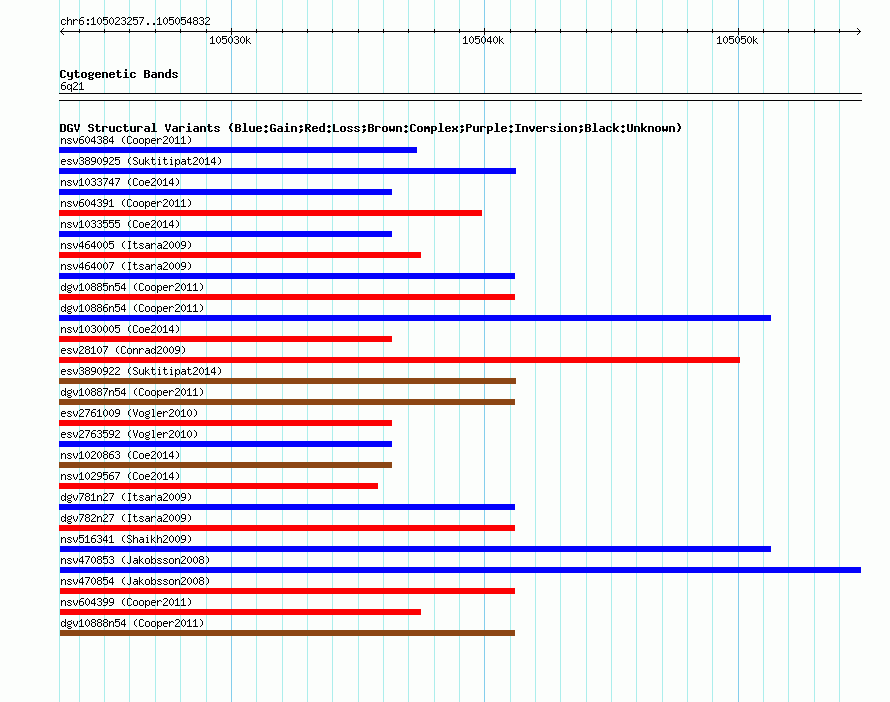Screen dimensions: 890x702
Task: Click the longest blue bar for nsv470853
Action: pos(460,570)
